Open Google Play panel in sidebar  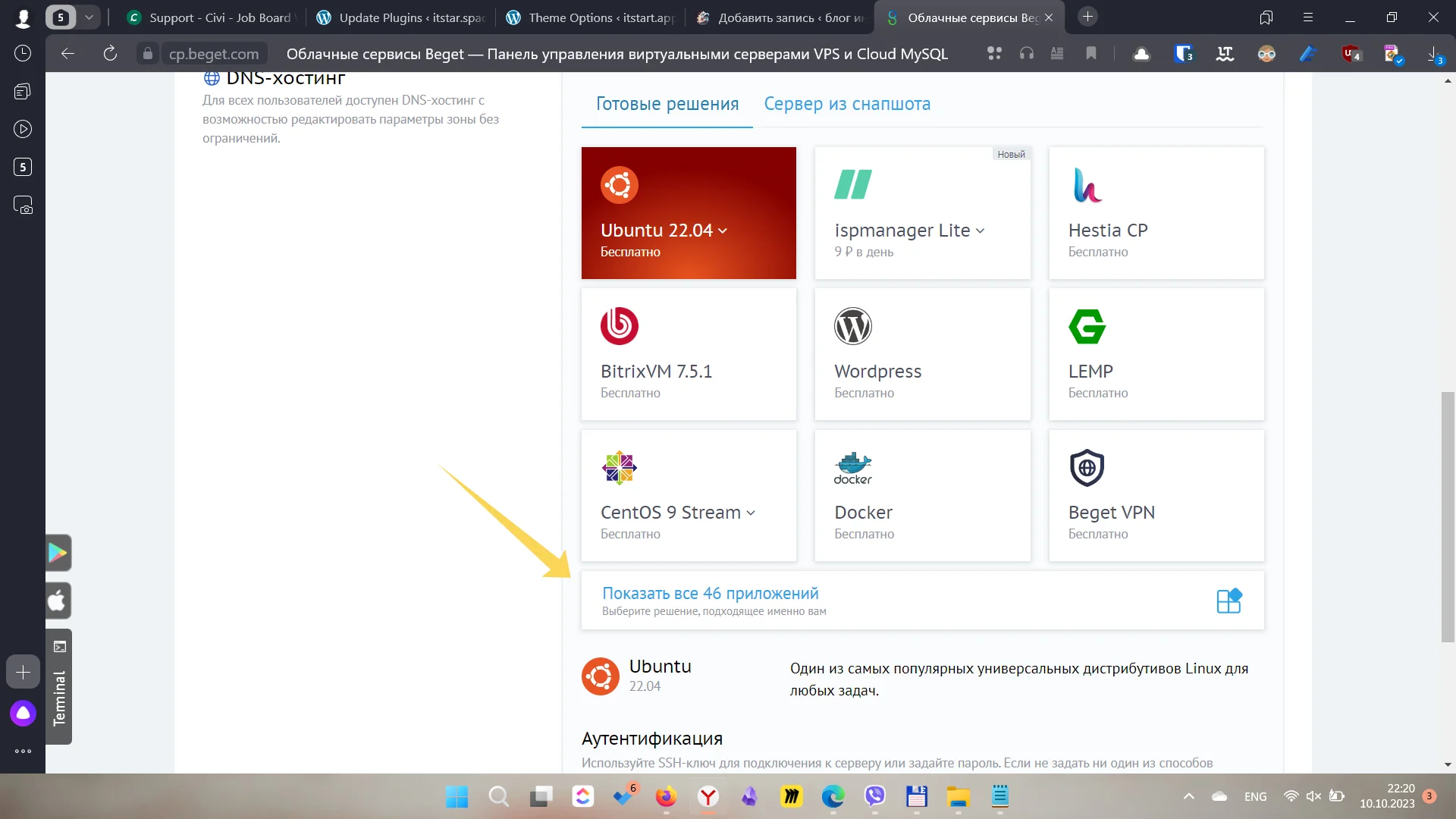[x=58, y=553]
